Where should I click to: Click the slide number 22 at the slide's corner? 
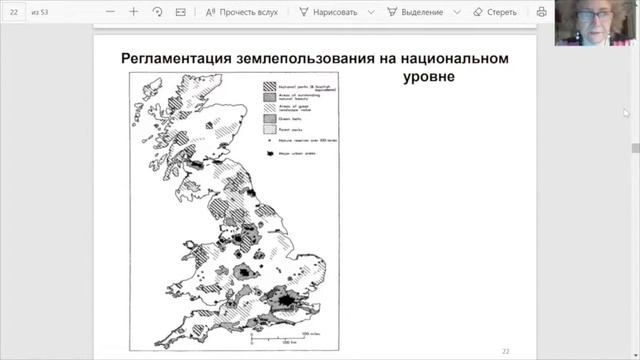coord(505,351)
